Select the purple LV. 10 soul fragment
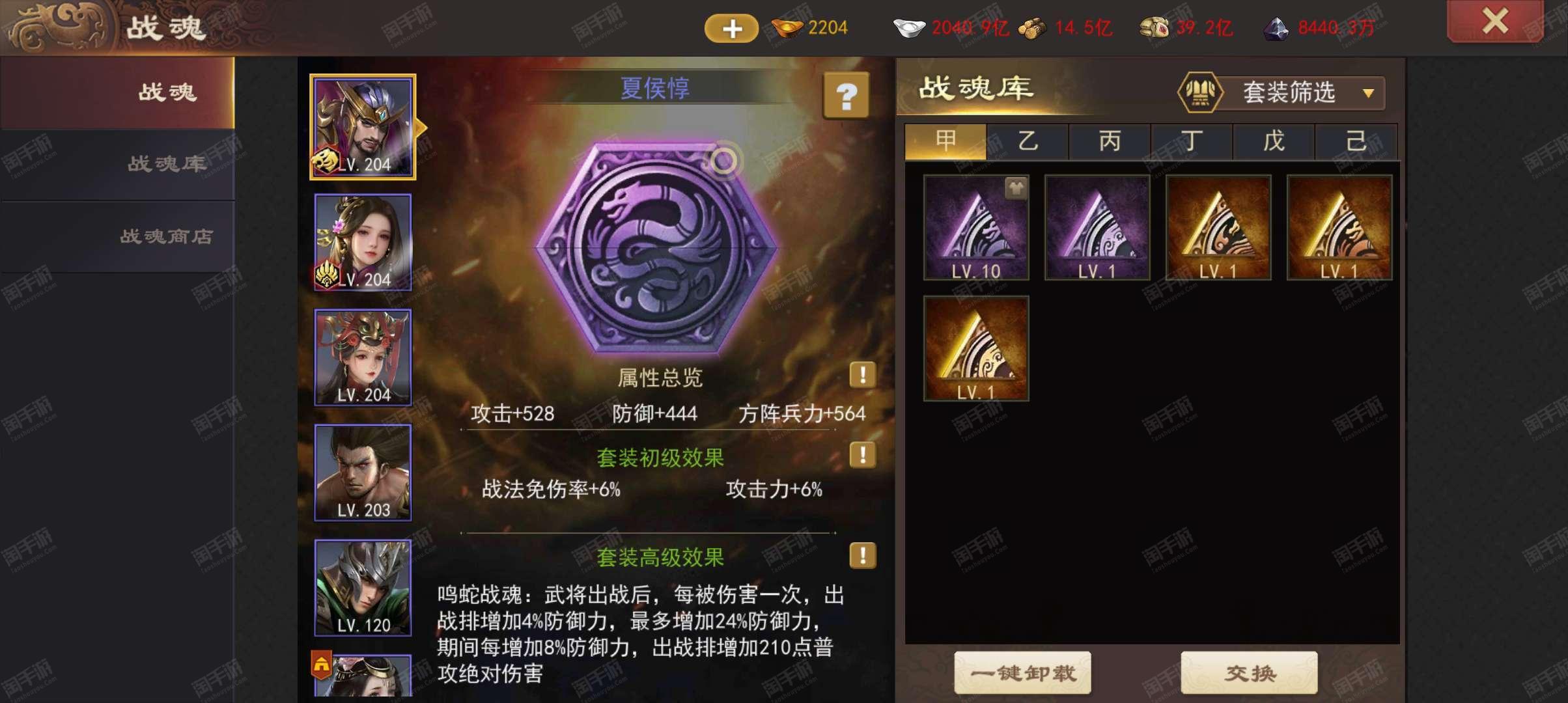The height and width of the screenshot is (703, 1568). click(x=976, y=228)
